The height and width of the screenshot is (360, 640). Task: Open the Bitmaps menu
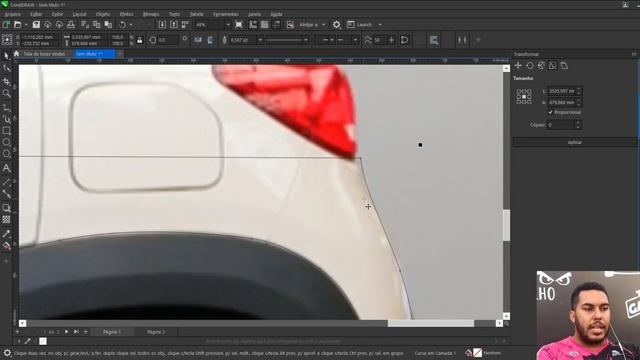coord(151,14)
